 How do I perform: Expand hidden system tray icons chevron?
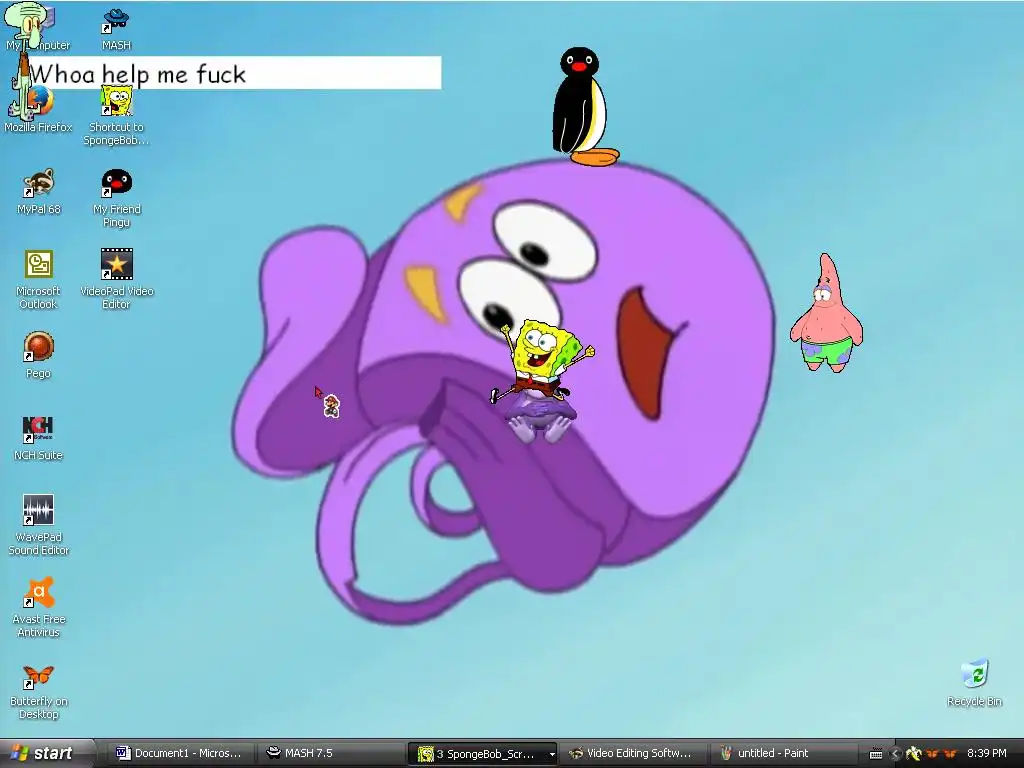(x=895, y=754)
